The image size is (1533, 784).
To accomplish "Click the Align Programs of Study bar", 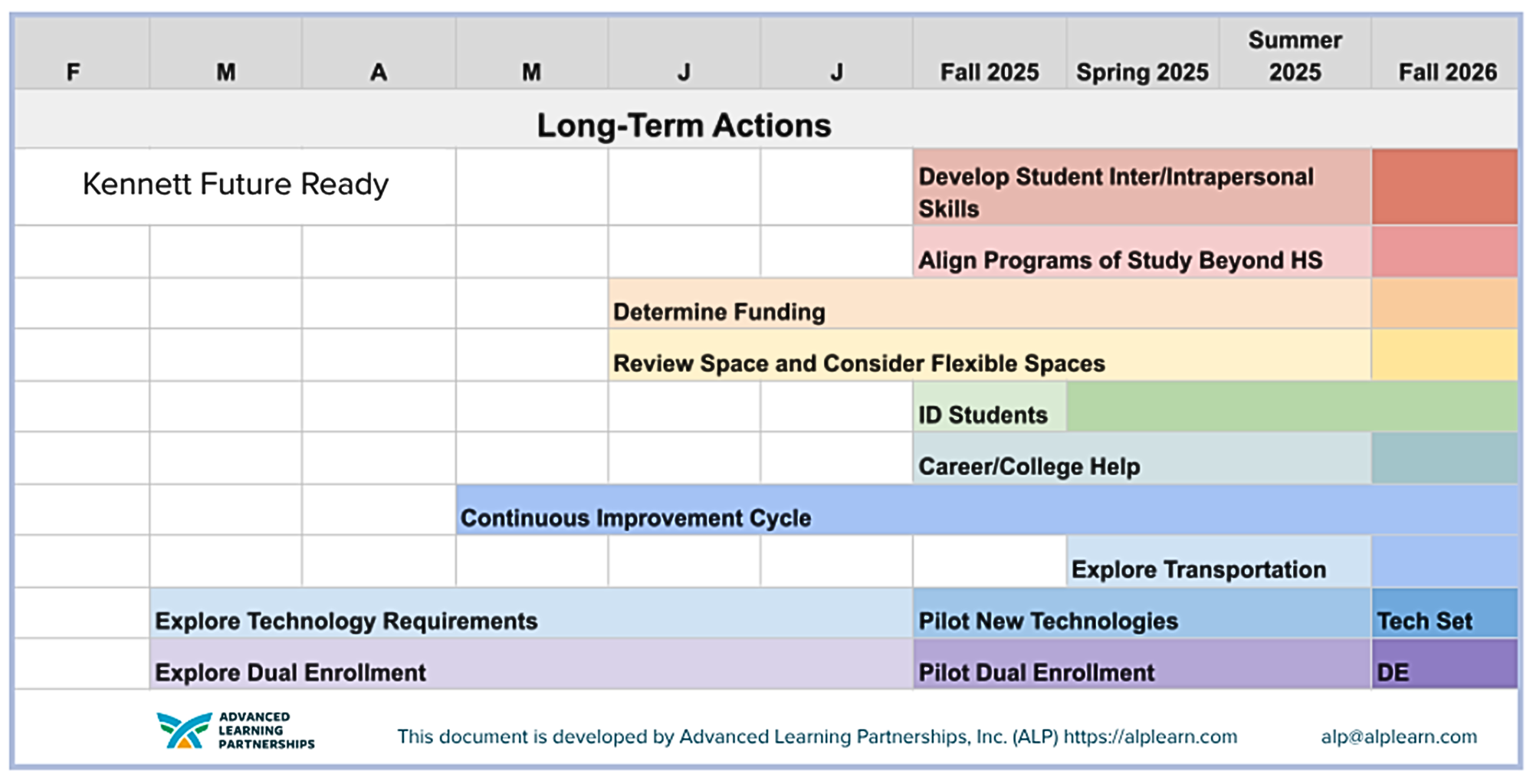I will [x=1120, y=260].
